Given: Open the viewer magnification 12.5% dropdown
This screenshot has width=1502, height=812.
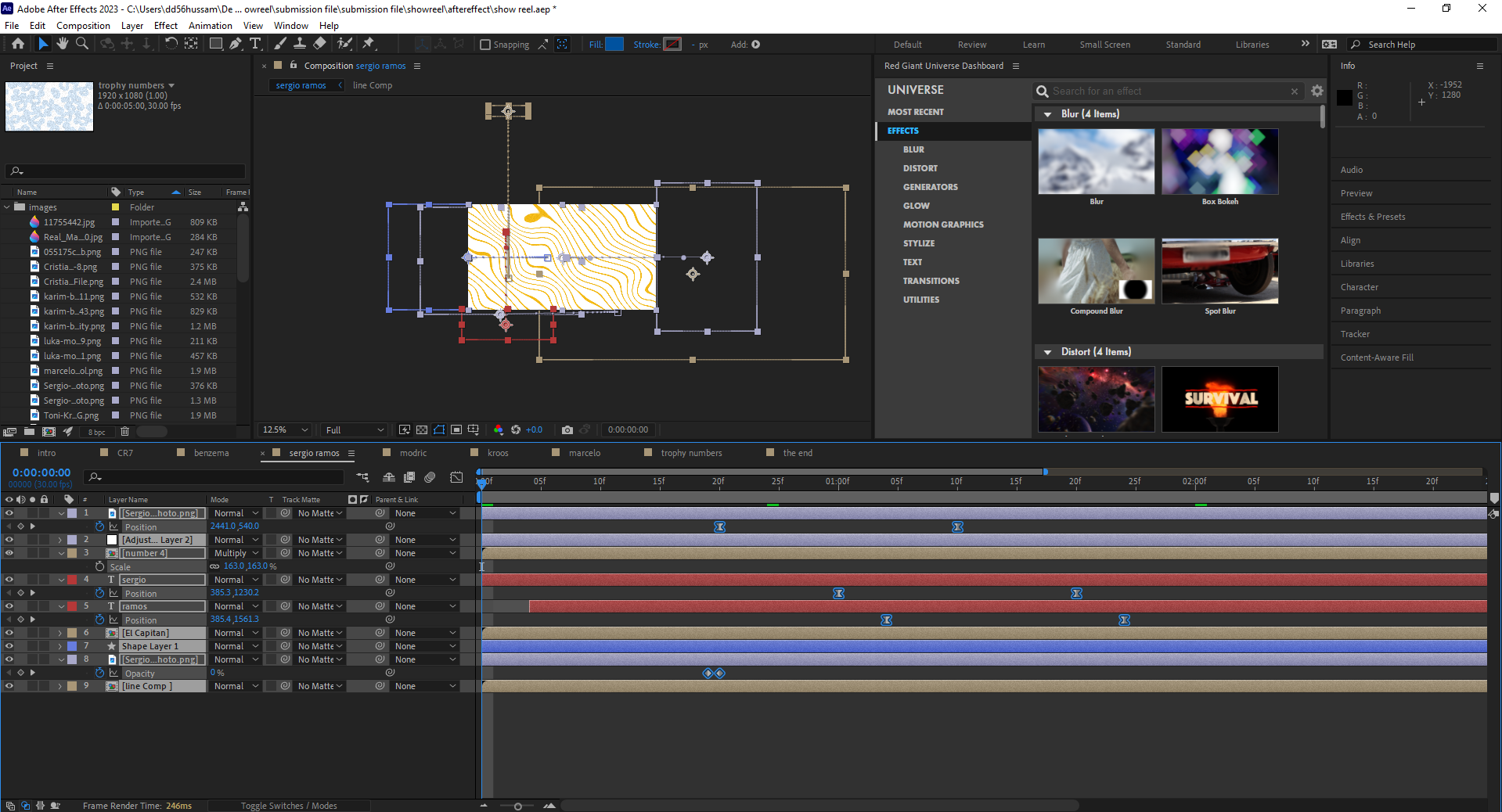Looking at the screenshot, I should pyautogui.click(x=285, y=429).
